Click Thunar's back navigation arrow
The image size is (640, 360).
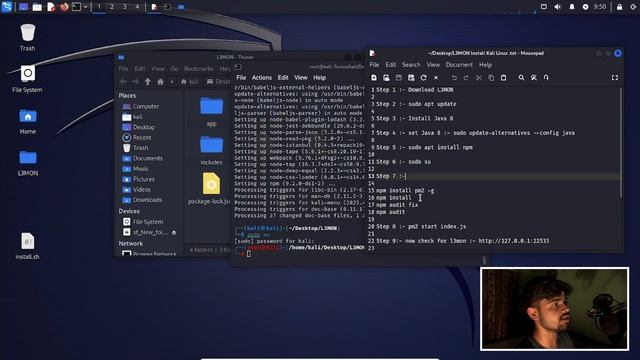pyautogui.click(x=123, y=82)
